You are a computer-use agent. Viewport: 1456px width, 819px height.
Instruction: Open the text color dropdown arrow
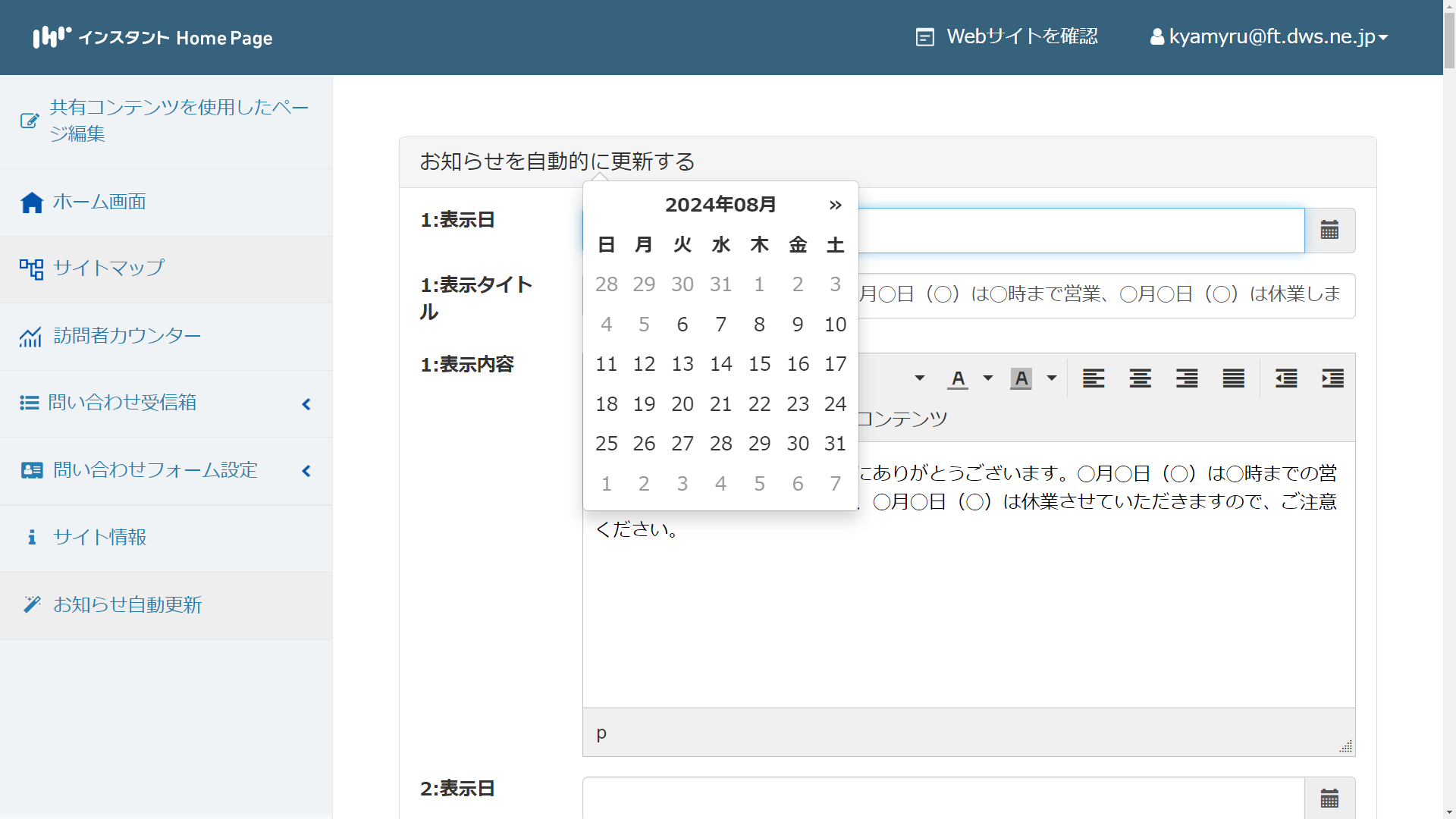[987, 378]
